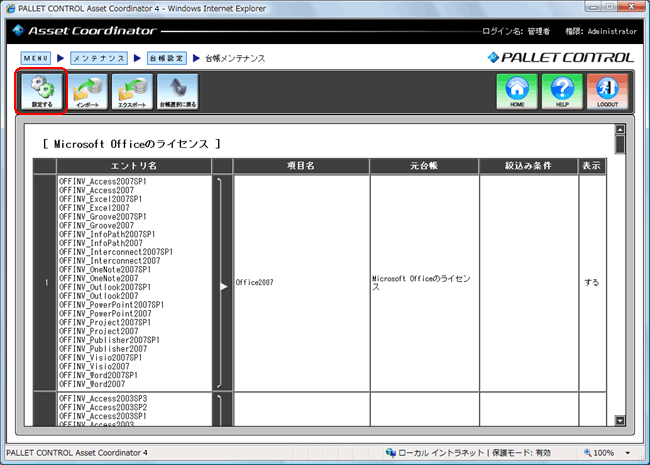This screenshot has height=465, width=650.
Task: Select entry OFFINV_OneNote2007
Action: click(x=99, y=278)
